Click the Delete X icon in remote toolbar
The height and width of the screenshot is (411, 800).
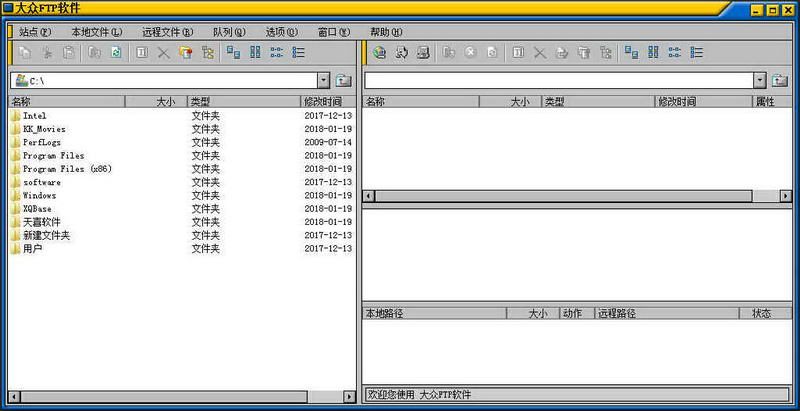click(540, 53)
